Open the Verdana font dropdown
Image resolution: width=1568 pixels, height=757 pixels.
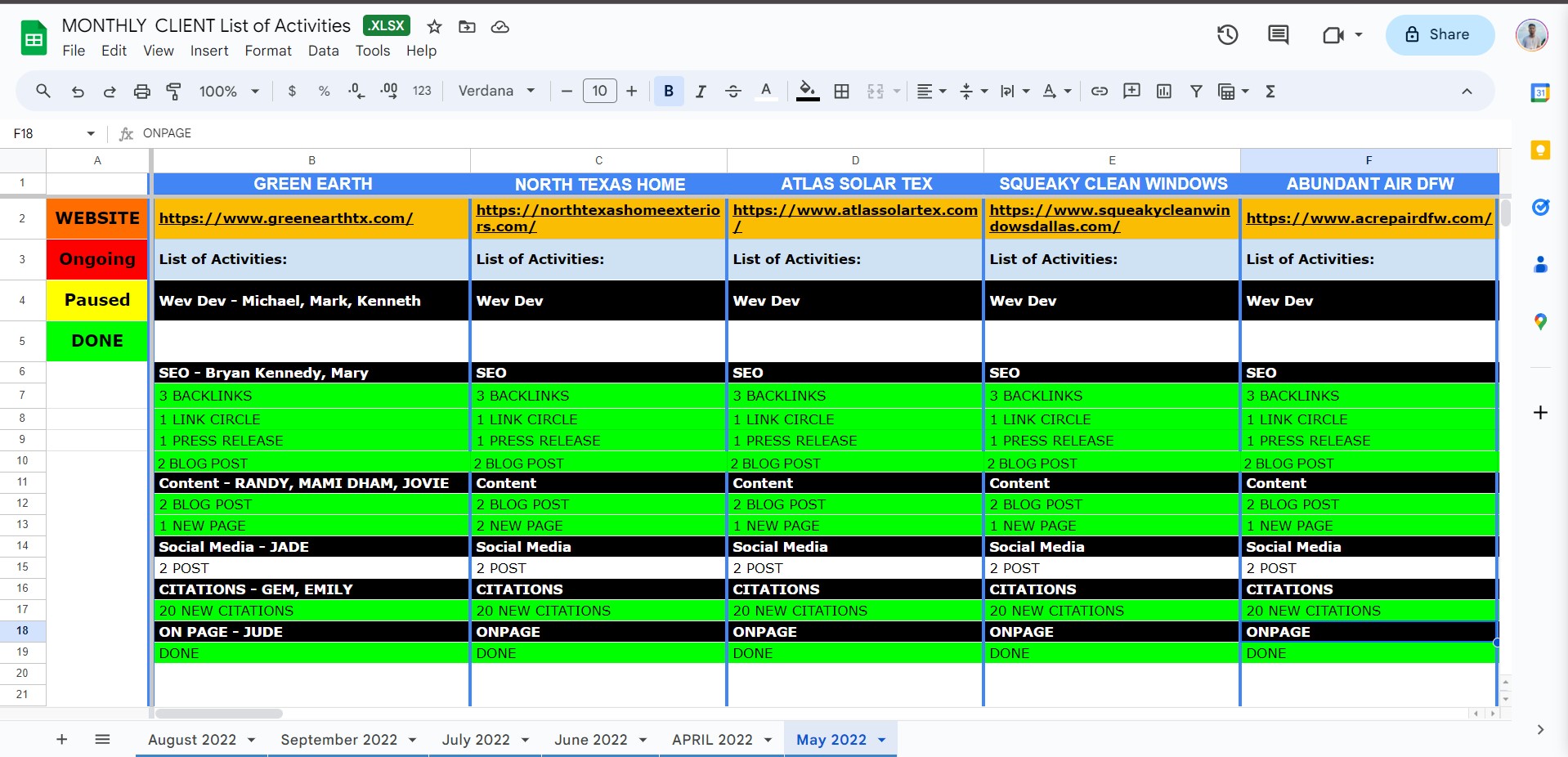(497, 91)
